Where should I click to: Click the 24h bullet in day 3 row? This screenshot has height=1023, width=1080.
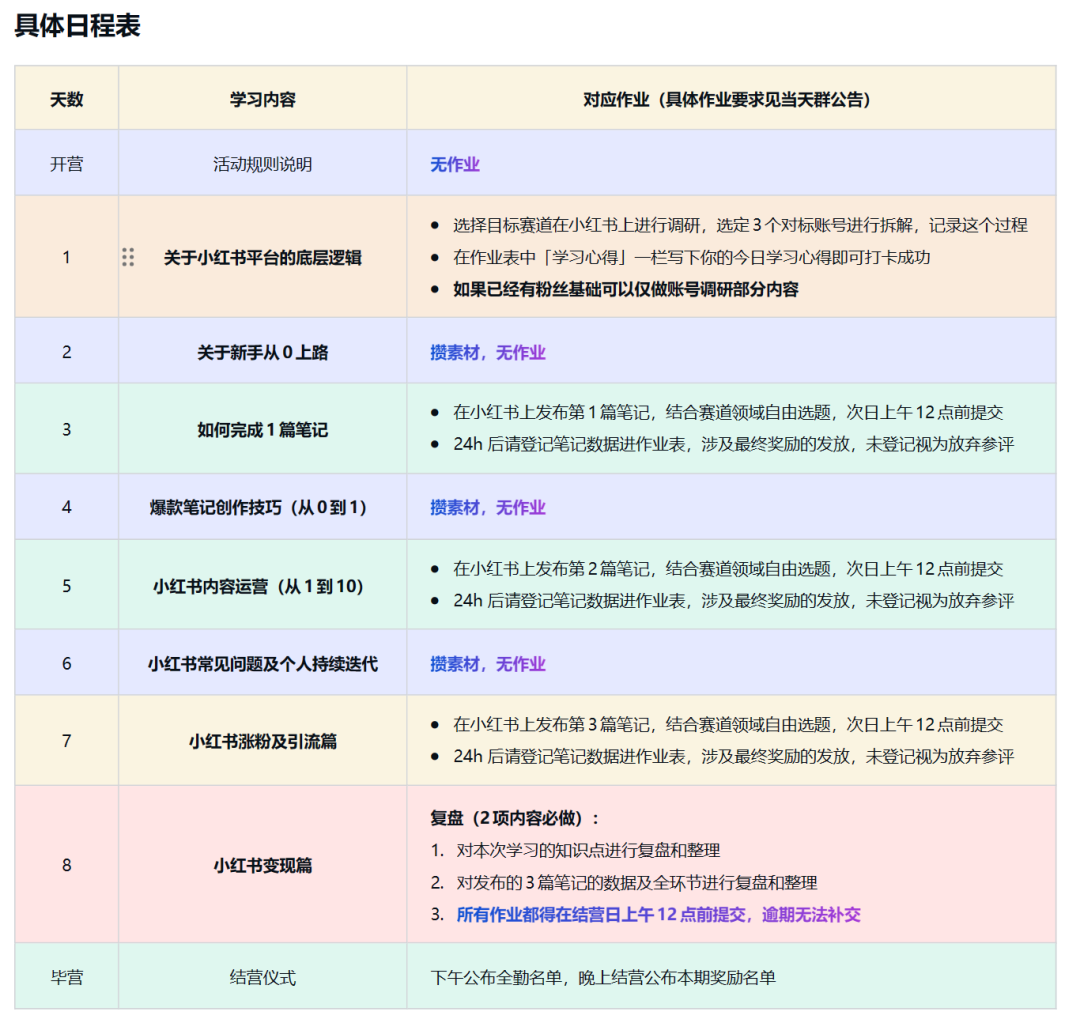734,444
